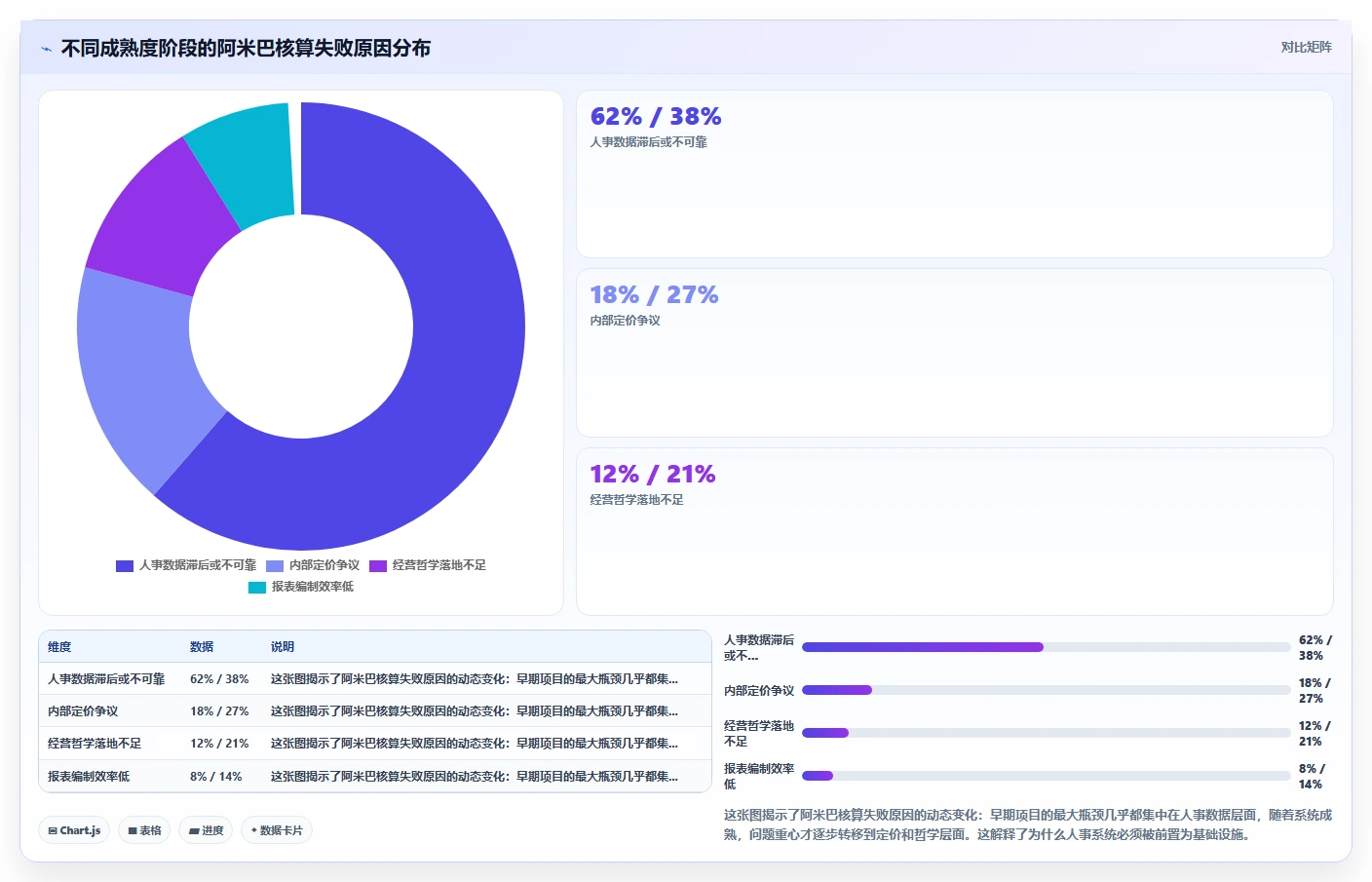
Task: Click the 数据卡片 tag chip
Action: click(277, 830)
